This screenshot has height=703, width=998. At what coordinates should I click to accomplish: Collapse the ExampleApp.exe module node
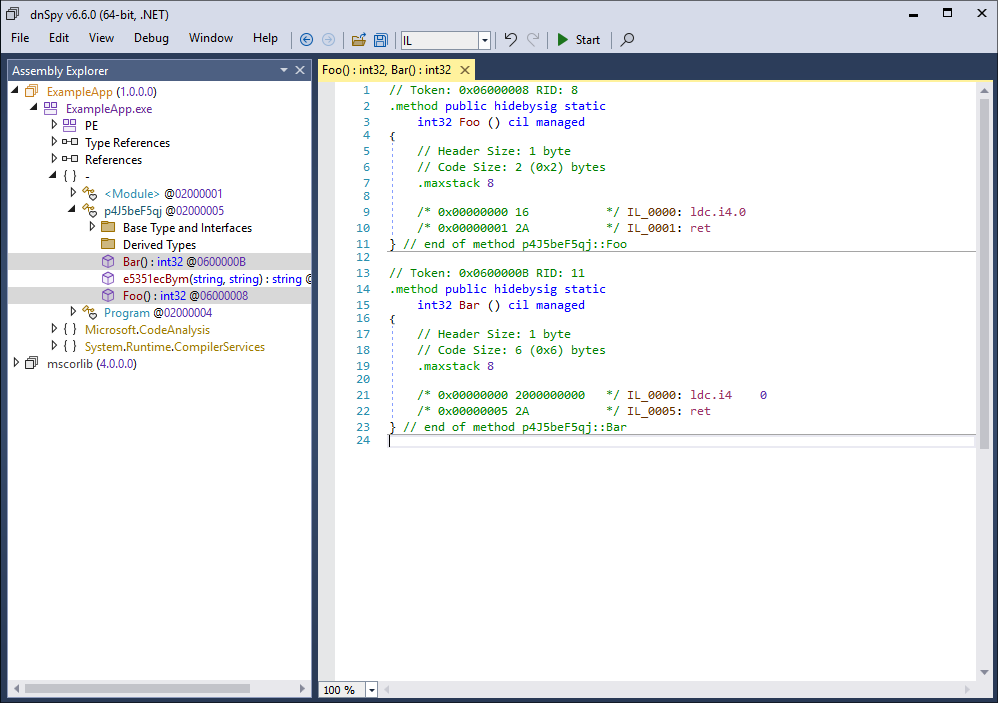click(x=34, y=108)
